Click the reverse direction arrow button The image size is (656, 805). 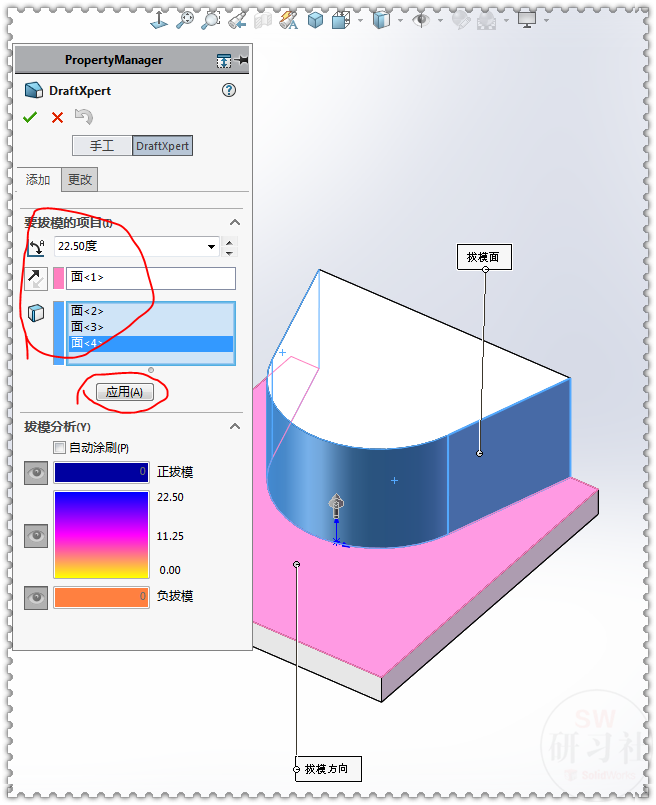coord(36,278)
